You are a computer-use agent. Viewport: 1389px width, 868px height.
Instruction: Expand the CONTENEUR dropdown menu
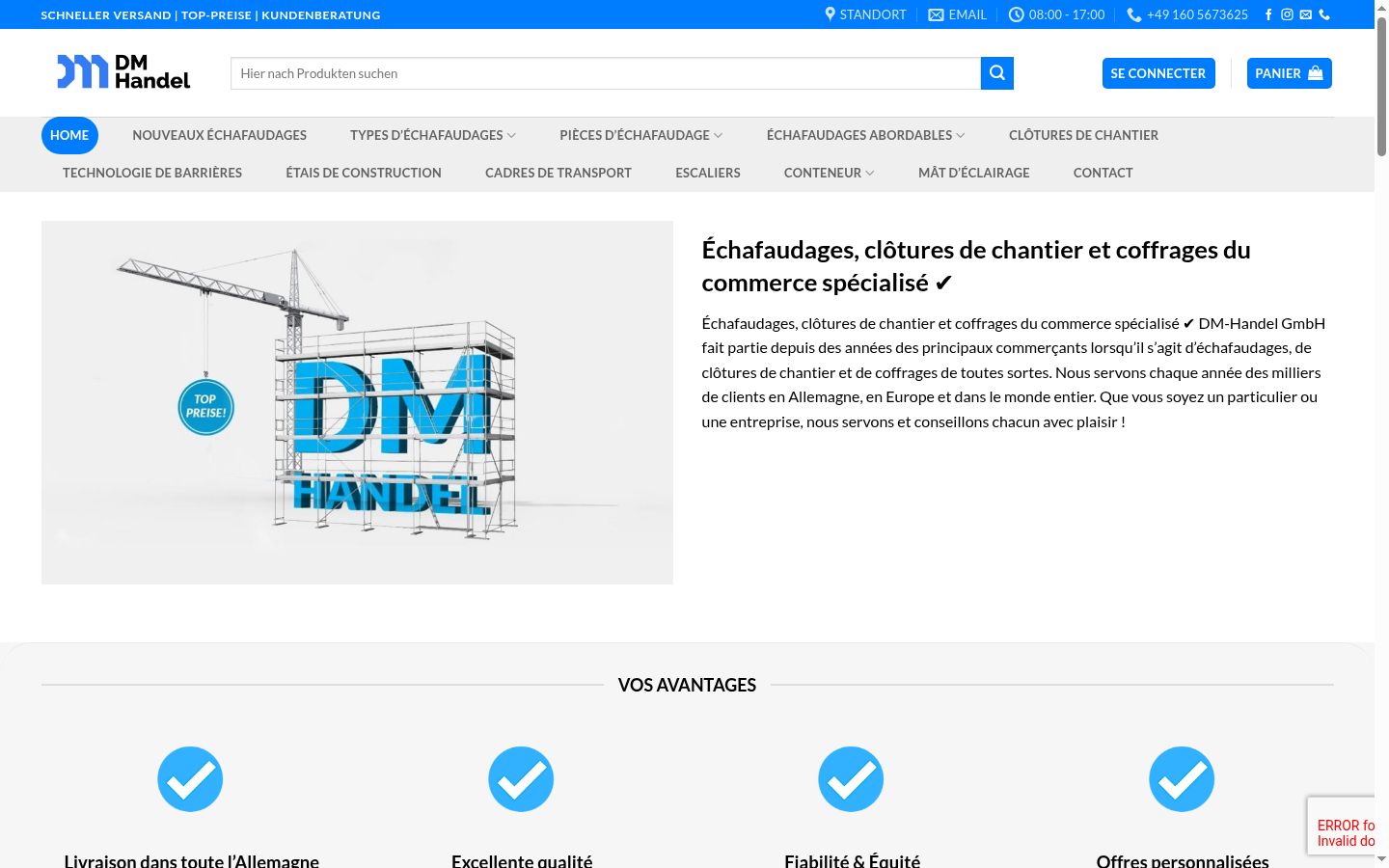[x=829, y=173]
